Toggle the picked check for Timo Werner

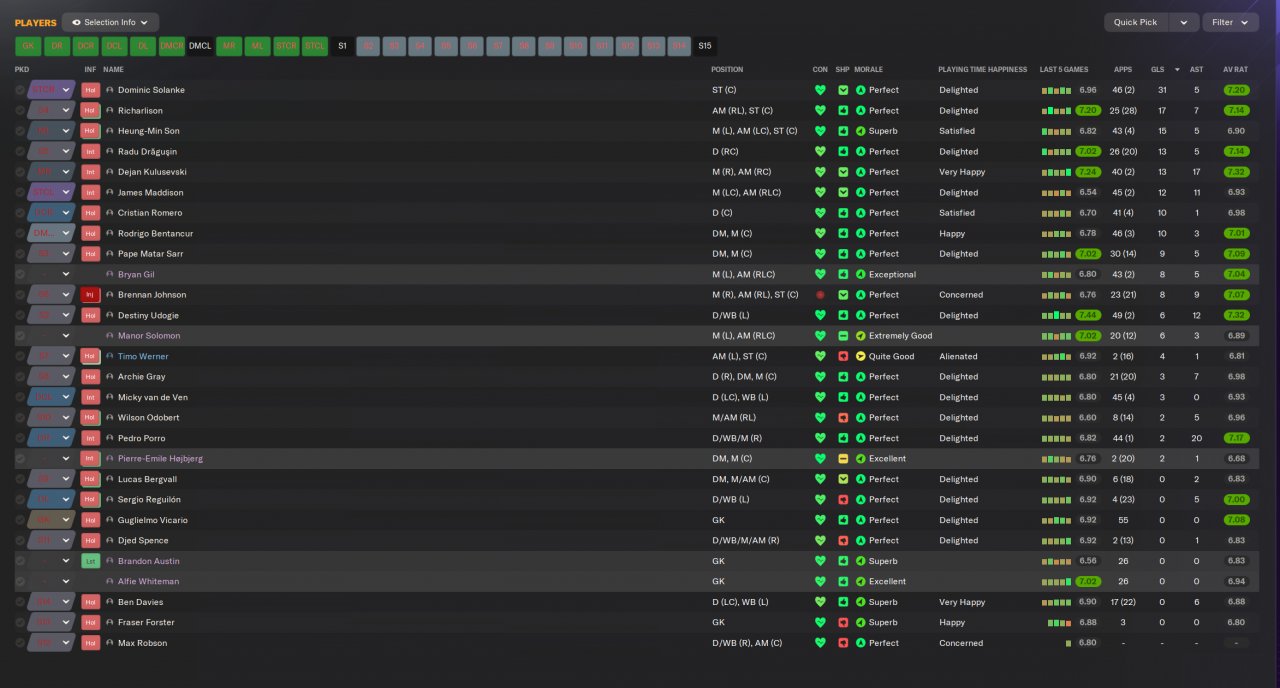[20, 356]
